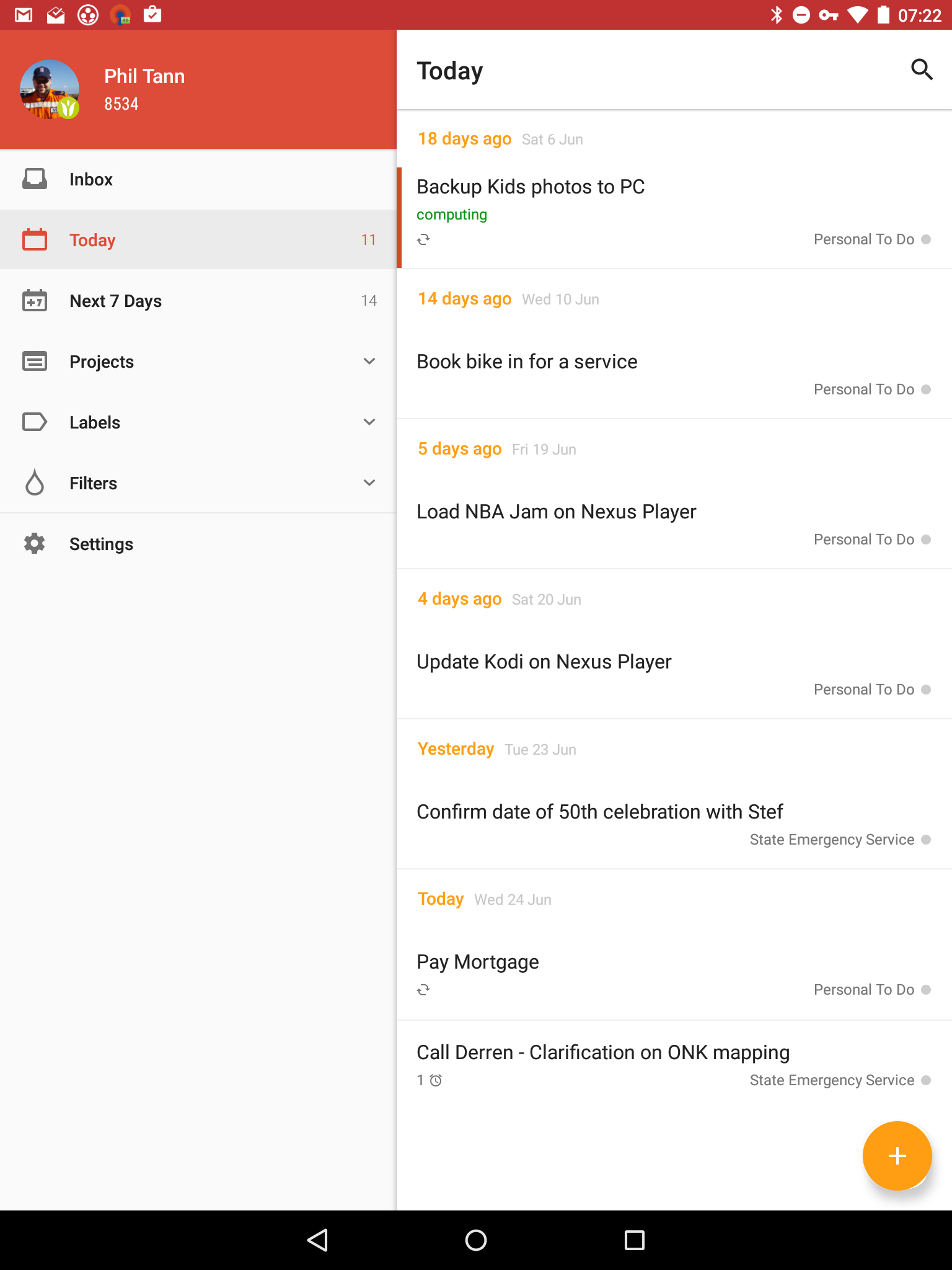Click the reminder alarm icon on Call Derren task

point(436,1080)
